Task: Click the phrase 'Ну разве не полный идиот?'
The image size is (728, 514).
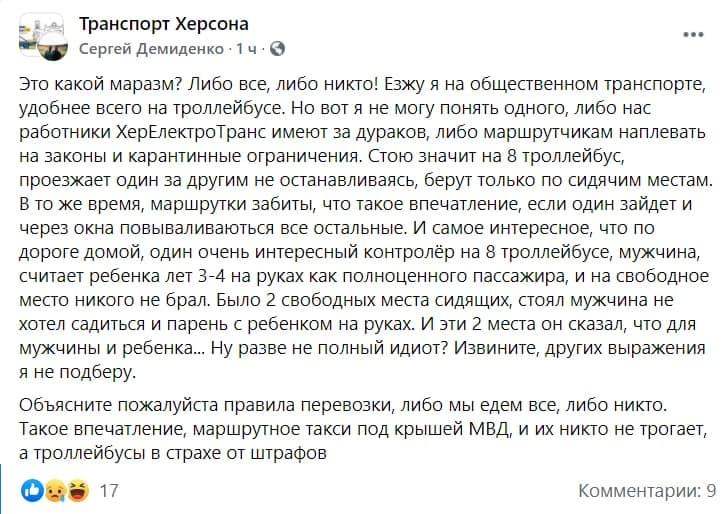Action: (329, 348)
